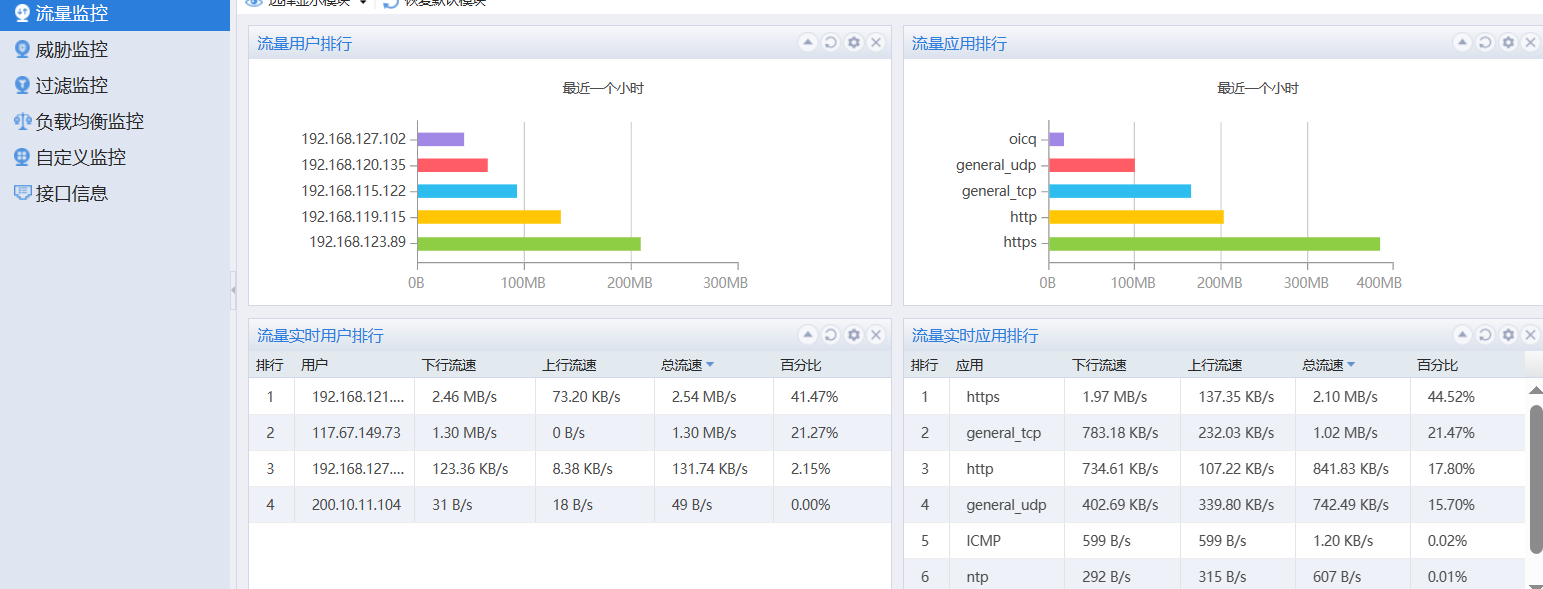Click the green https chart bar
This screenshot has height=589, width=1543.
pos(1214,243)
